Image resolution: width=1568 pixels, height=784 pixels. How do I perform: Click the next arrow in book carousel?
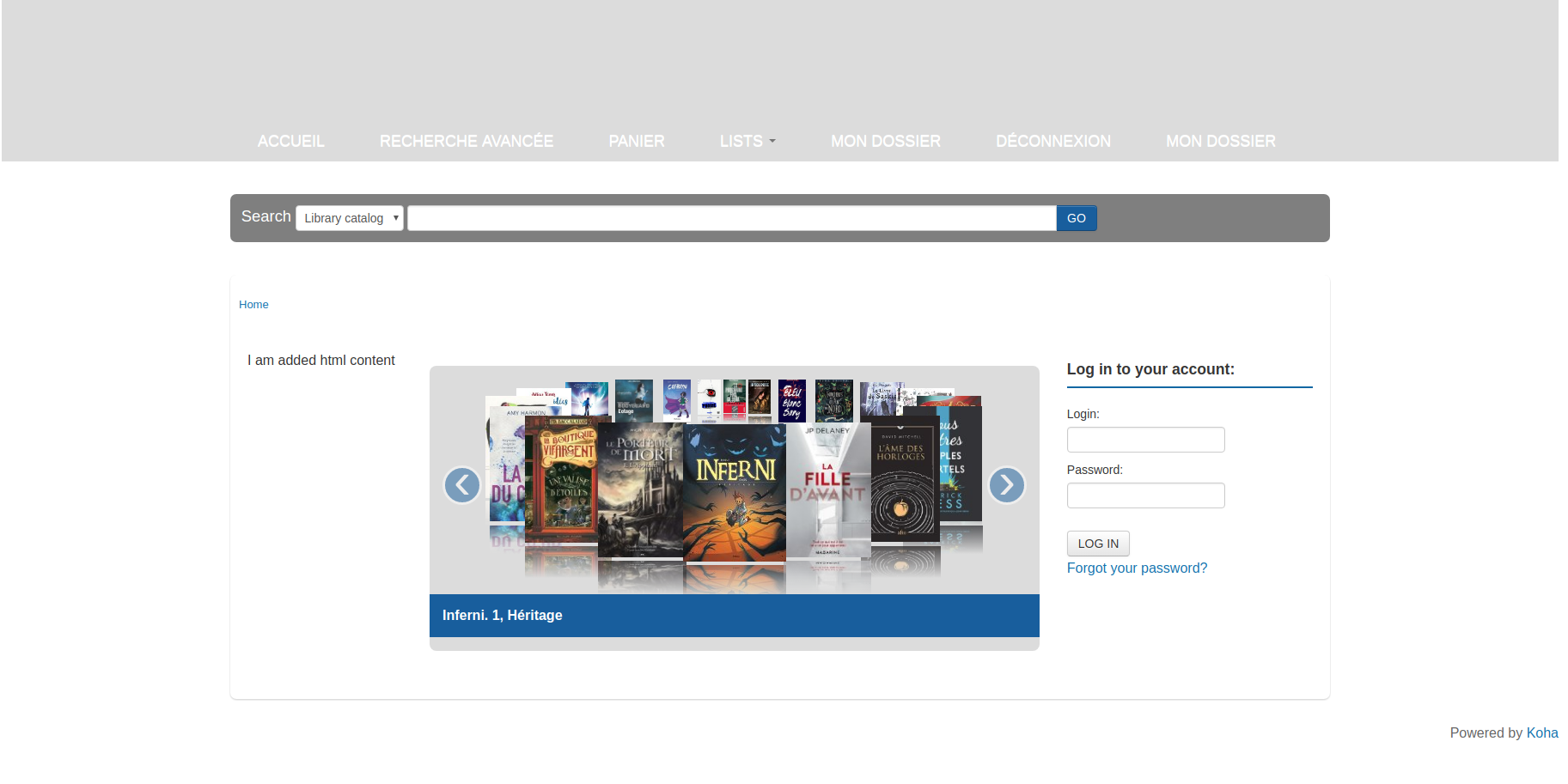pos(1006,485)
